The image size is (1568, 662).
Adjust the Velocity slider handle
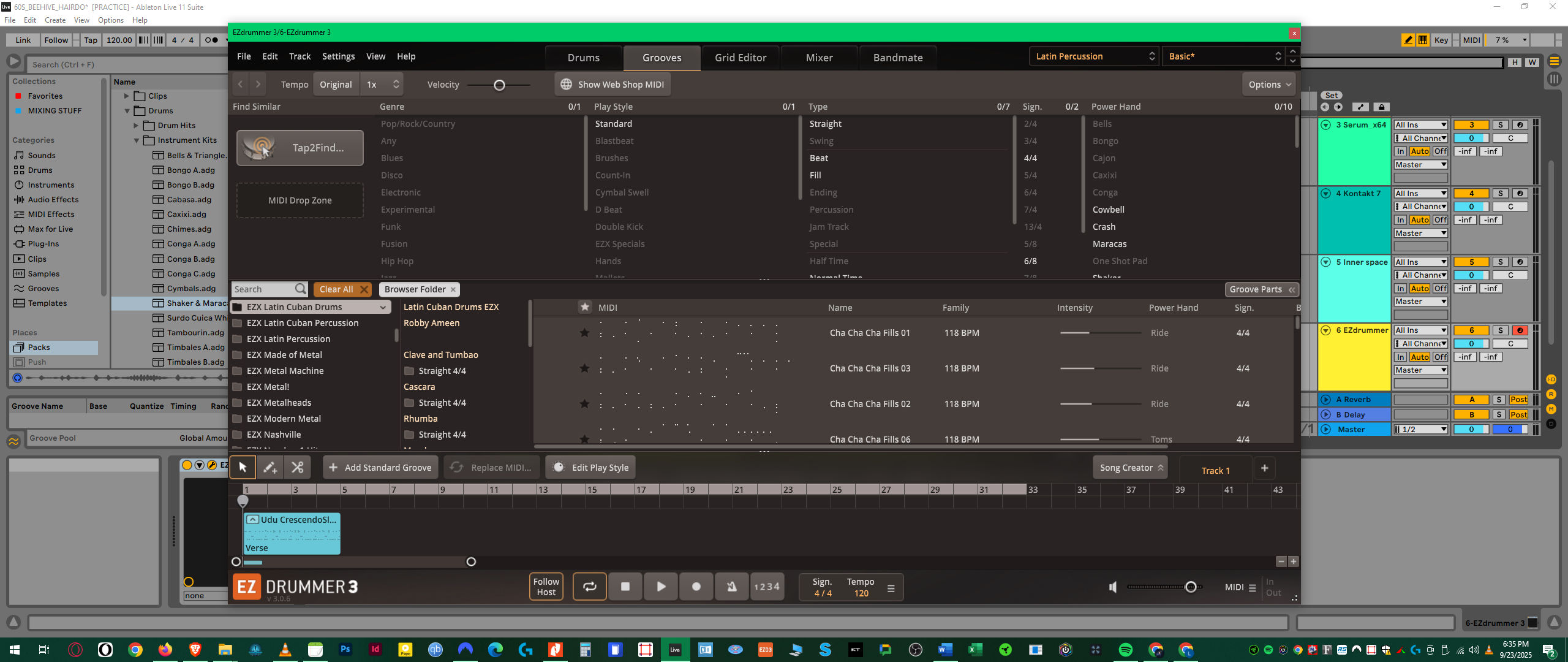(499, 85)
